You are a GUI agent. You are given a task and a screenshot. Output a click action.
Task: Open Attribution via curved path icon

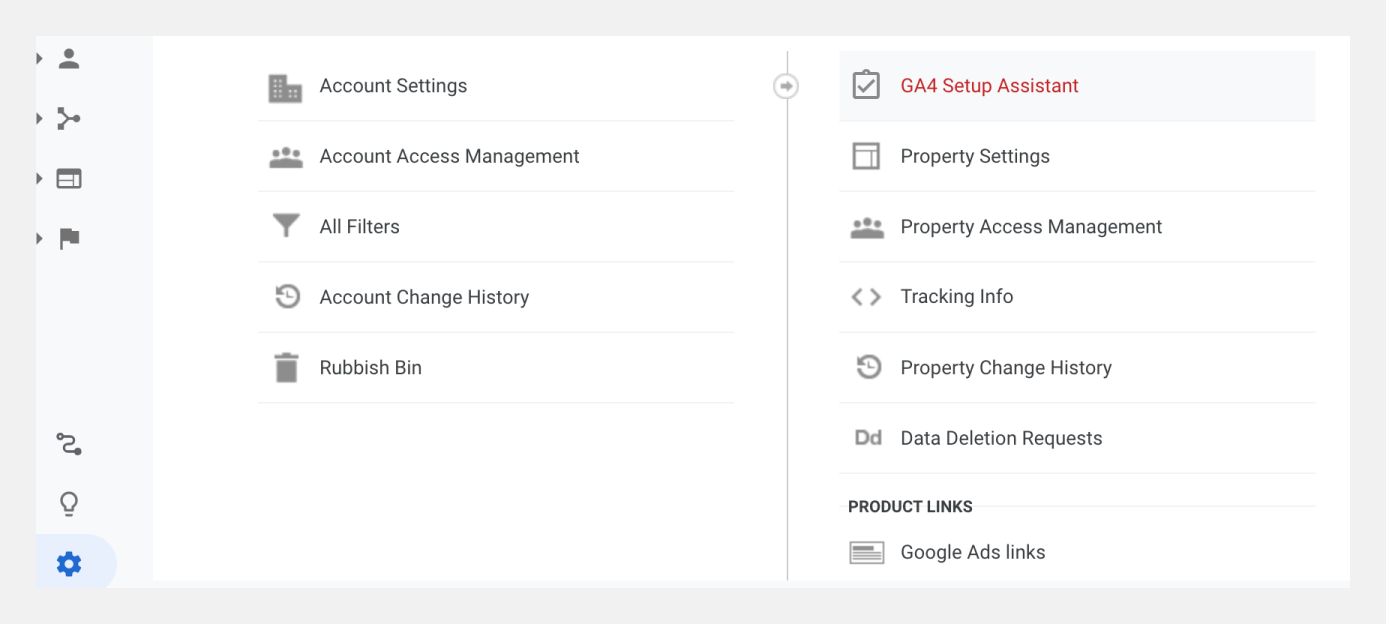(x=69, y=444)
